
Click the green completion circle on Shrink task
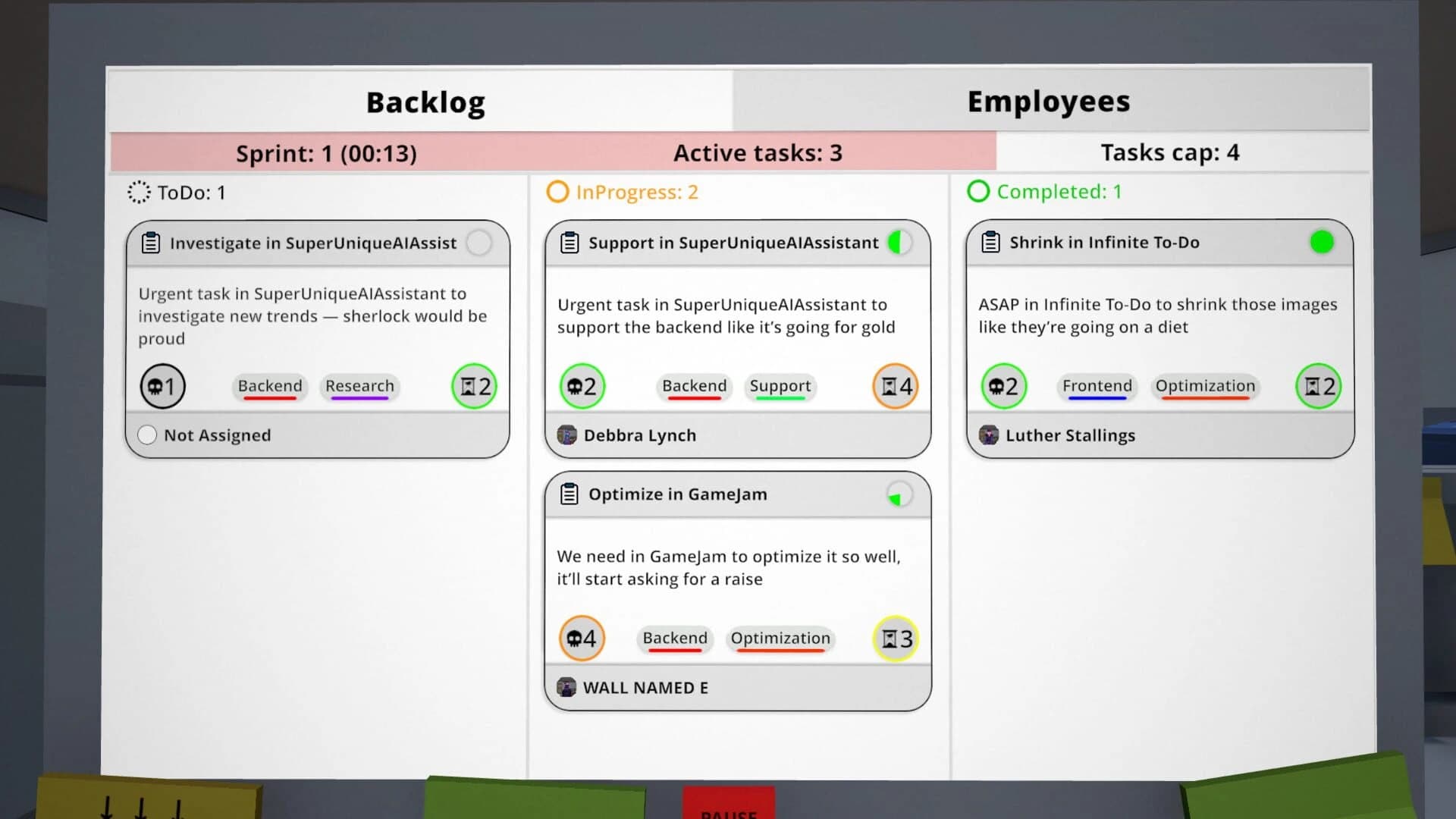[x=1323, y=242]
